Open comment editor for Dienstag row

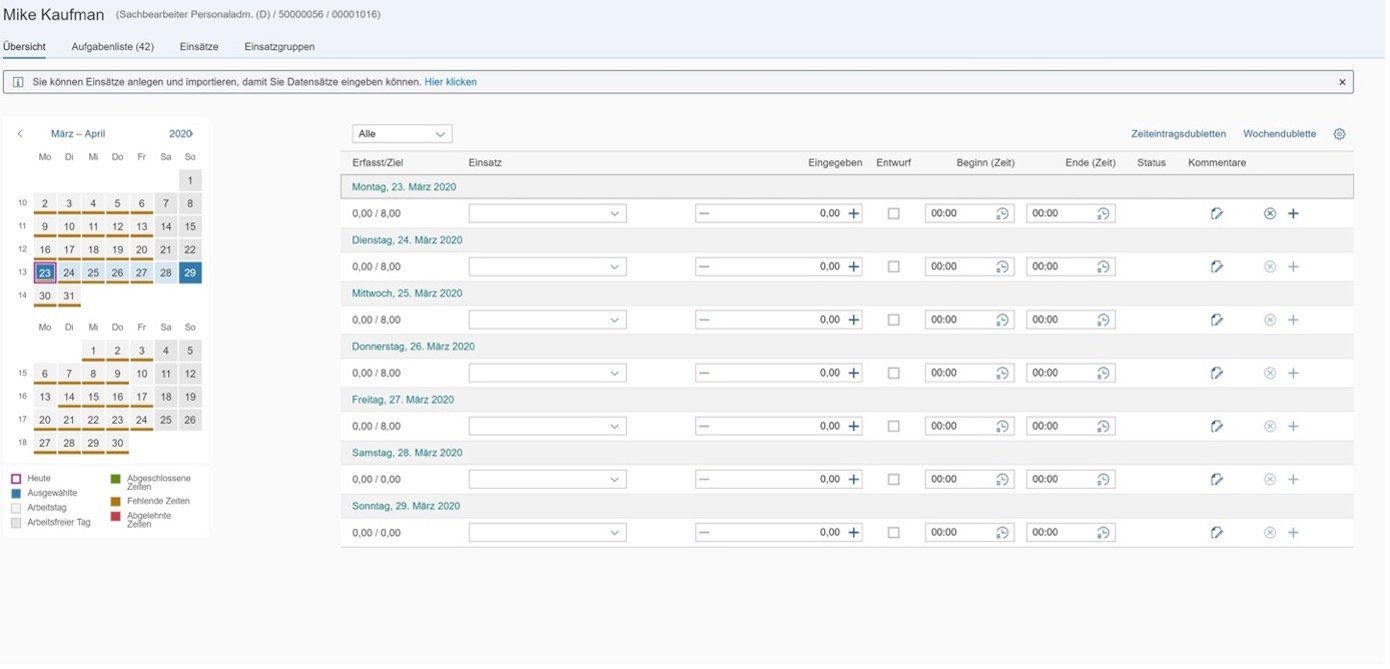tap(1217, 266)
